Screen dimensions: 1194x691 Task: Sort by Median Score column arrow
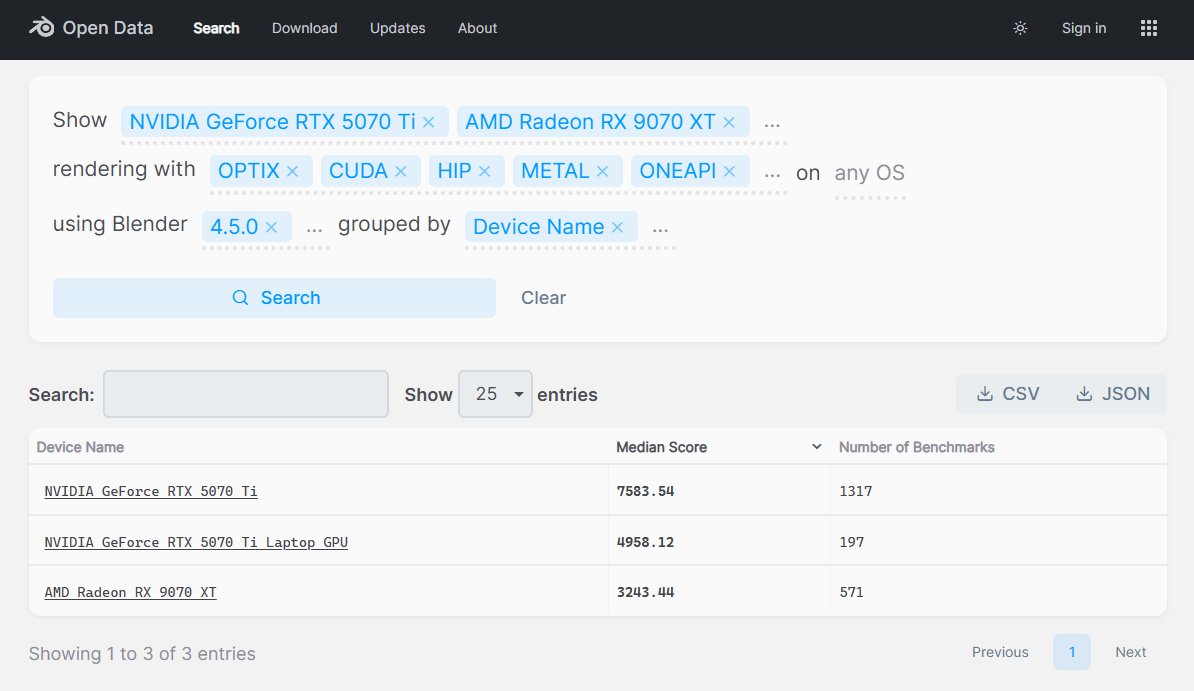click(816, 446)
